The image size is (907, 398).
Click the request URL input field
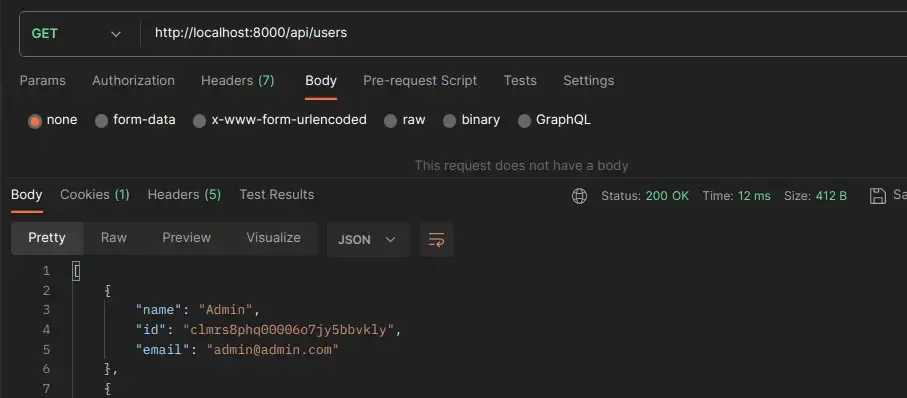(523, 33)
